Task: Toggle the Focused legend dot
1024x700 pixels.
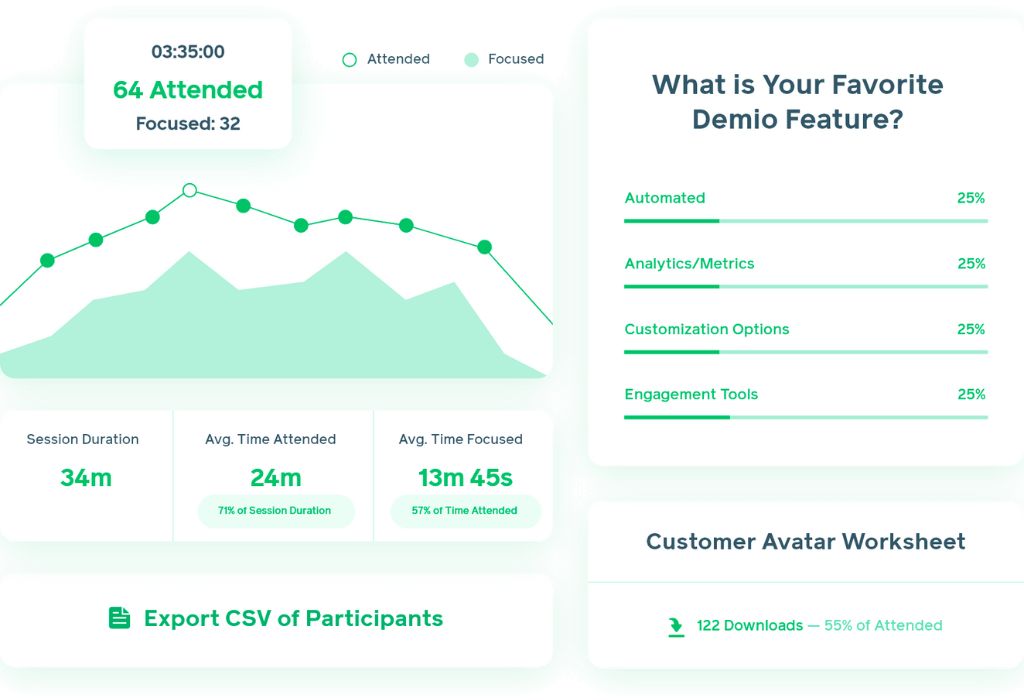Action: 471,60
